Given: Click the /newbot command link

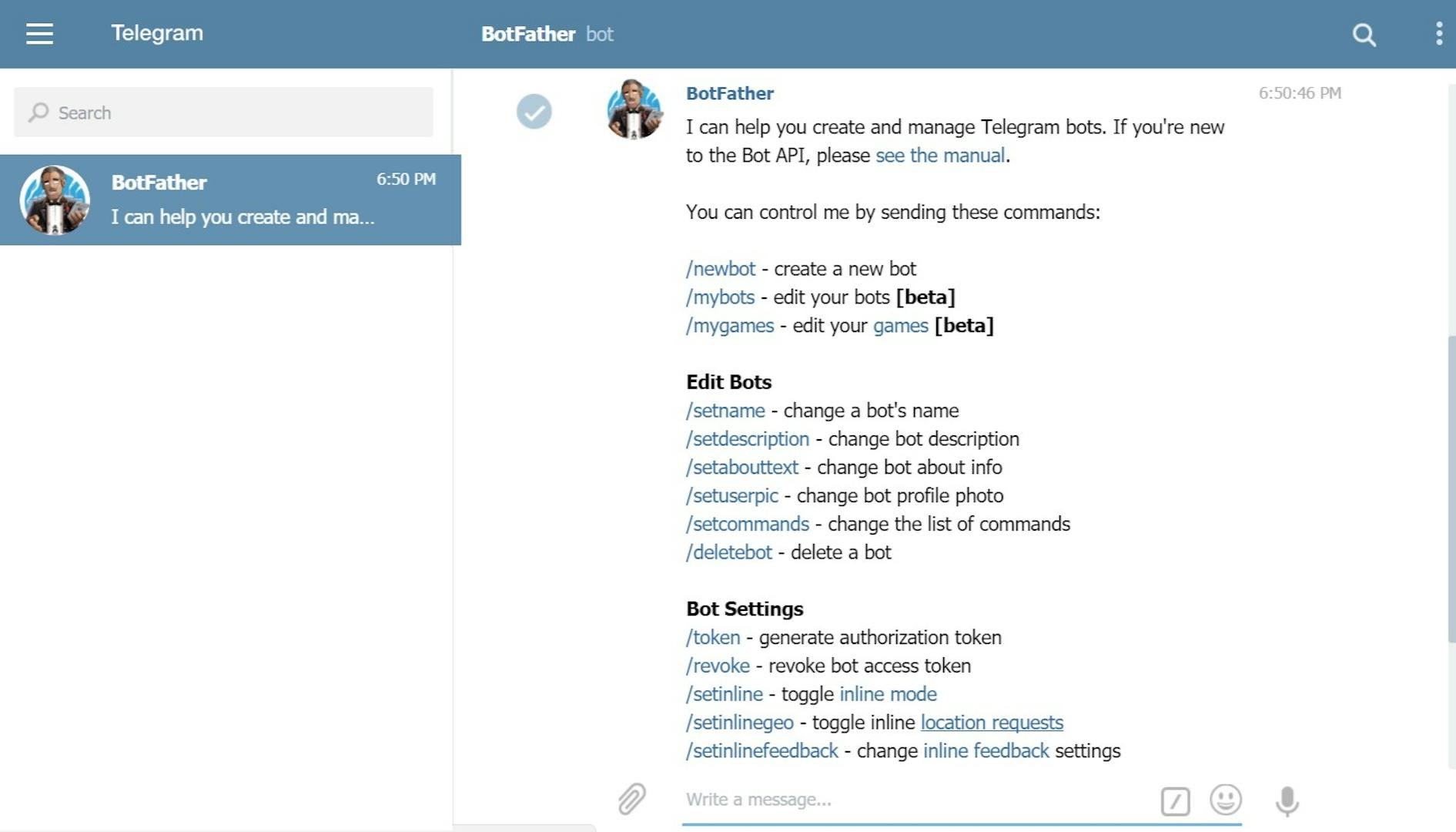Looking at the screenshot, I should [721, 269].
